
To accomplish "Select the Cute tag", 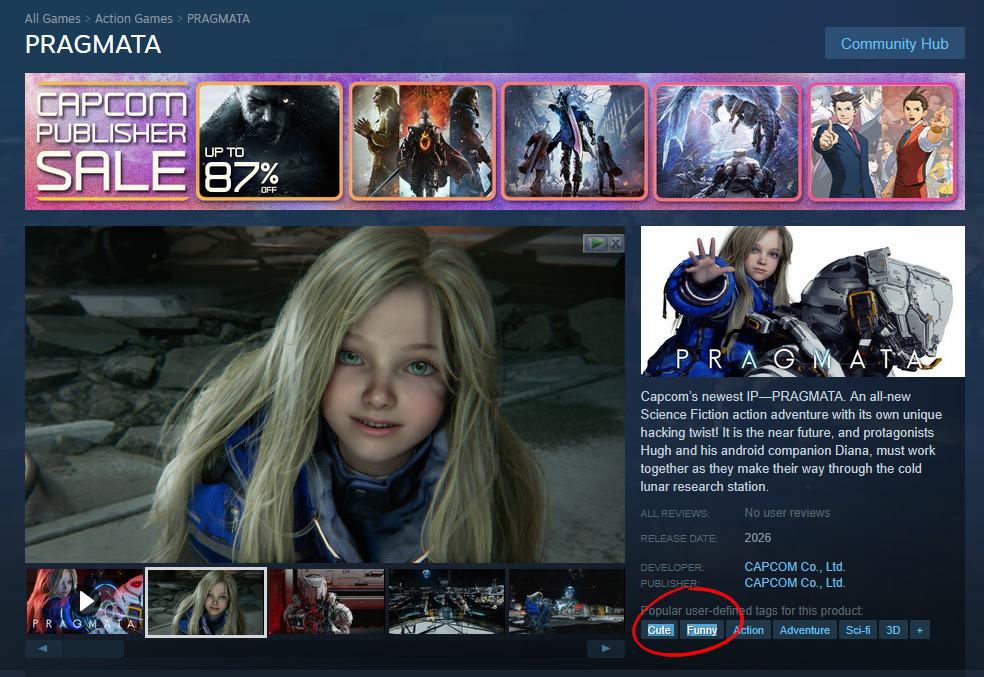I will 659,630.
